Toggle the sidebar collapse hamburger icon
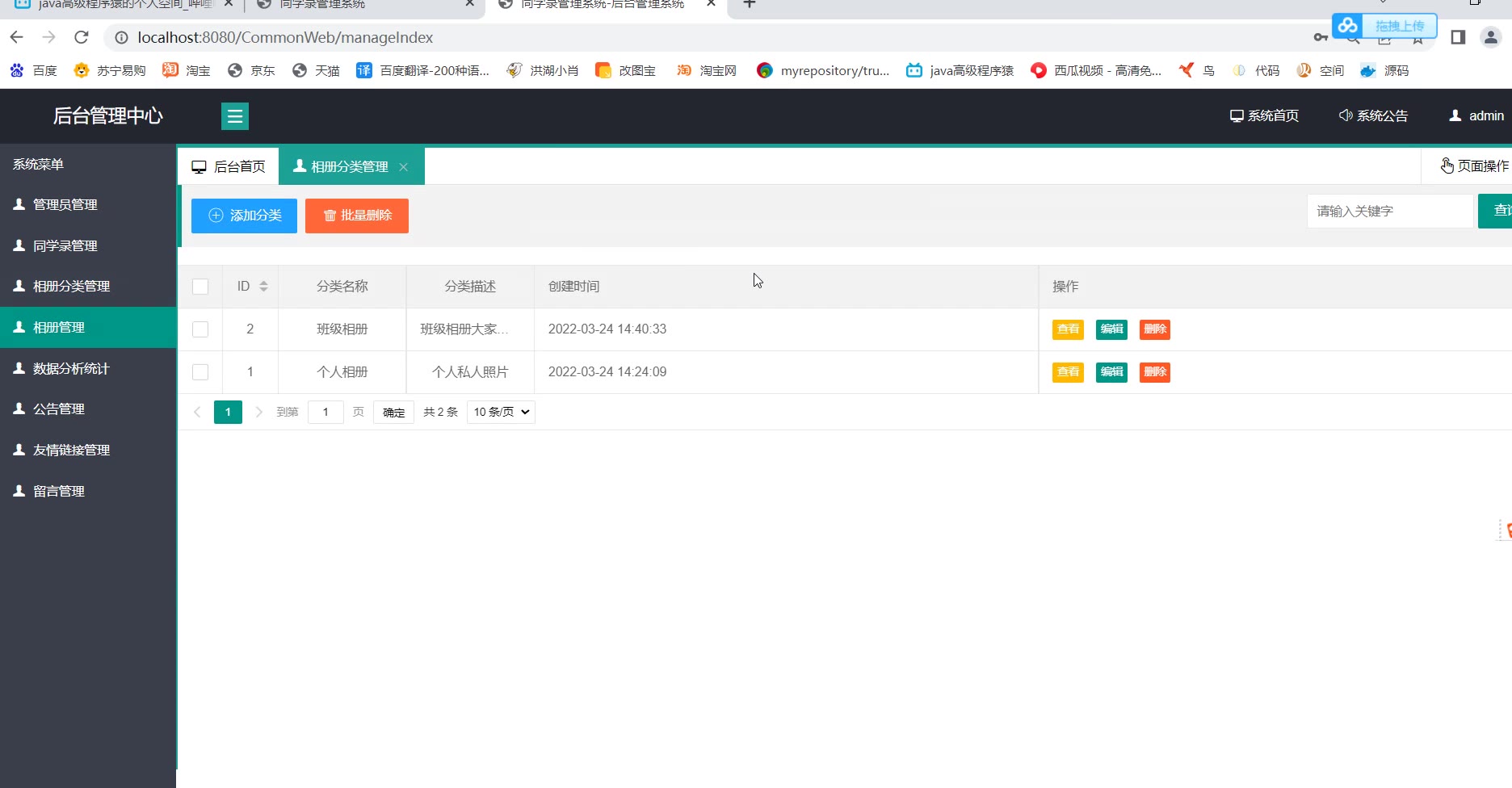 point(235,116)
